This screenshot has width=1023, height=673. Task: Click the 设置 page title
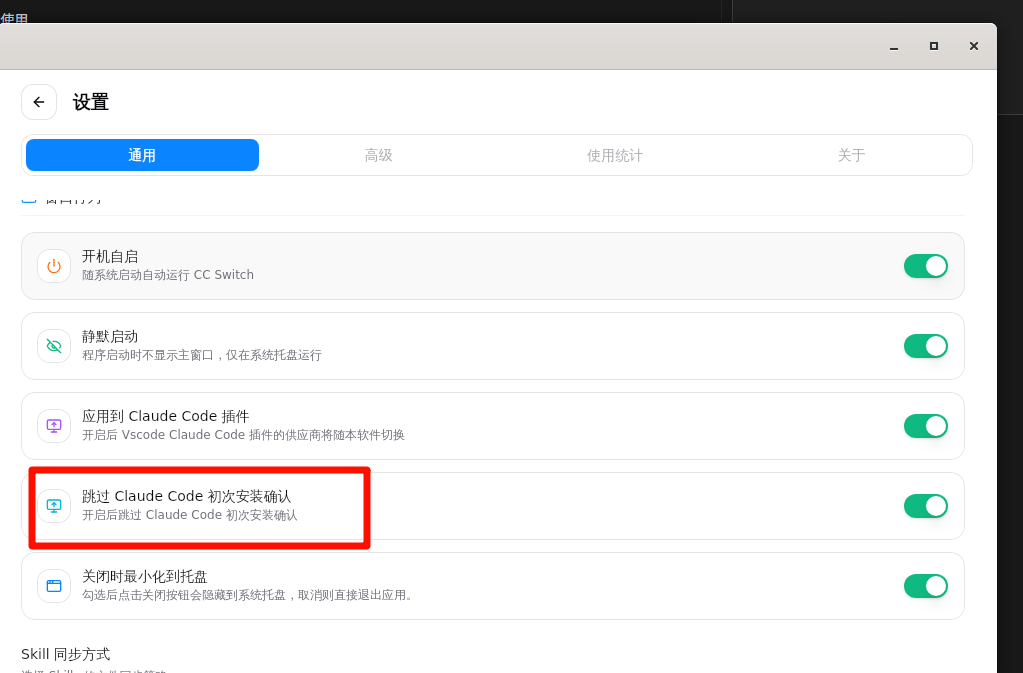pyautogui.click(x=91, y=102)
